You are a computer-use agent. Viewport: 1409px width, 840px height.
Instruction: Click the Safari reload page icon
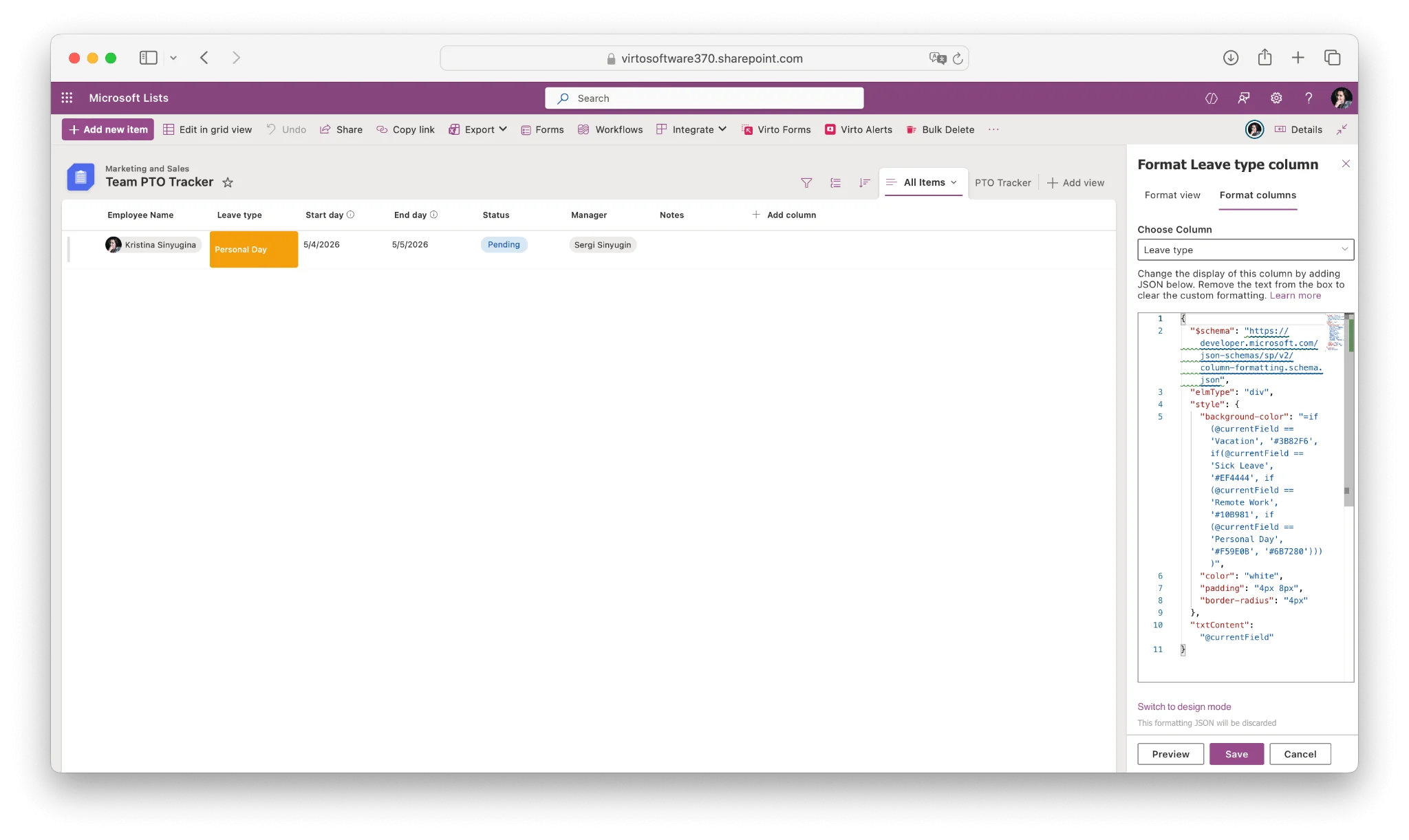pyautogui.click(x=958, y=58)
